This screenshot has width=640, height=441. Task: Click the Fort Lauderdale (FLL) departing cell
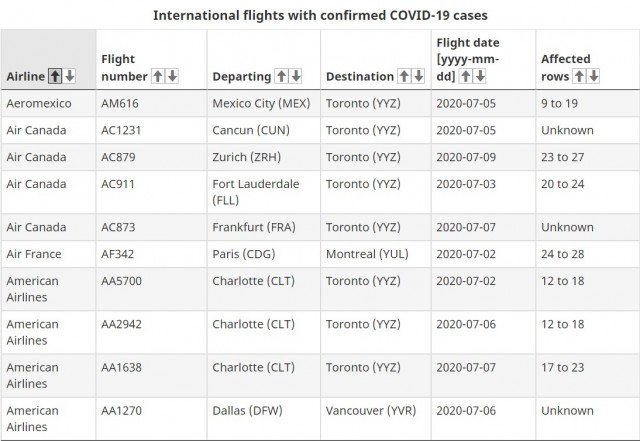point(264,192)
